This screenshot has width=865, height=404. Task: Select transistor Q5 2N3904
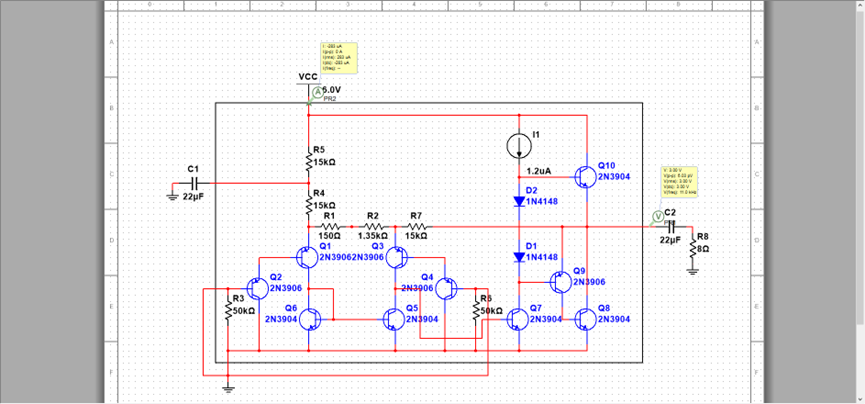click(x=393, y=319)
